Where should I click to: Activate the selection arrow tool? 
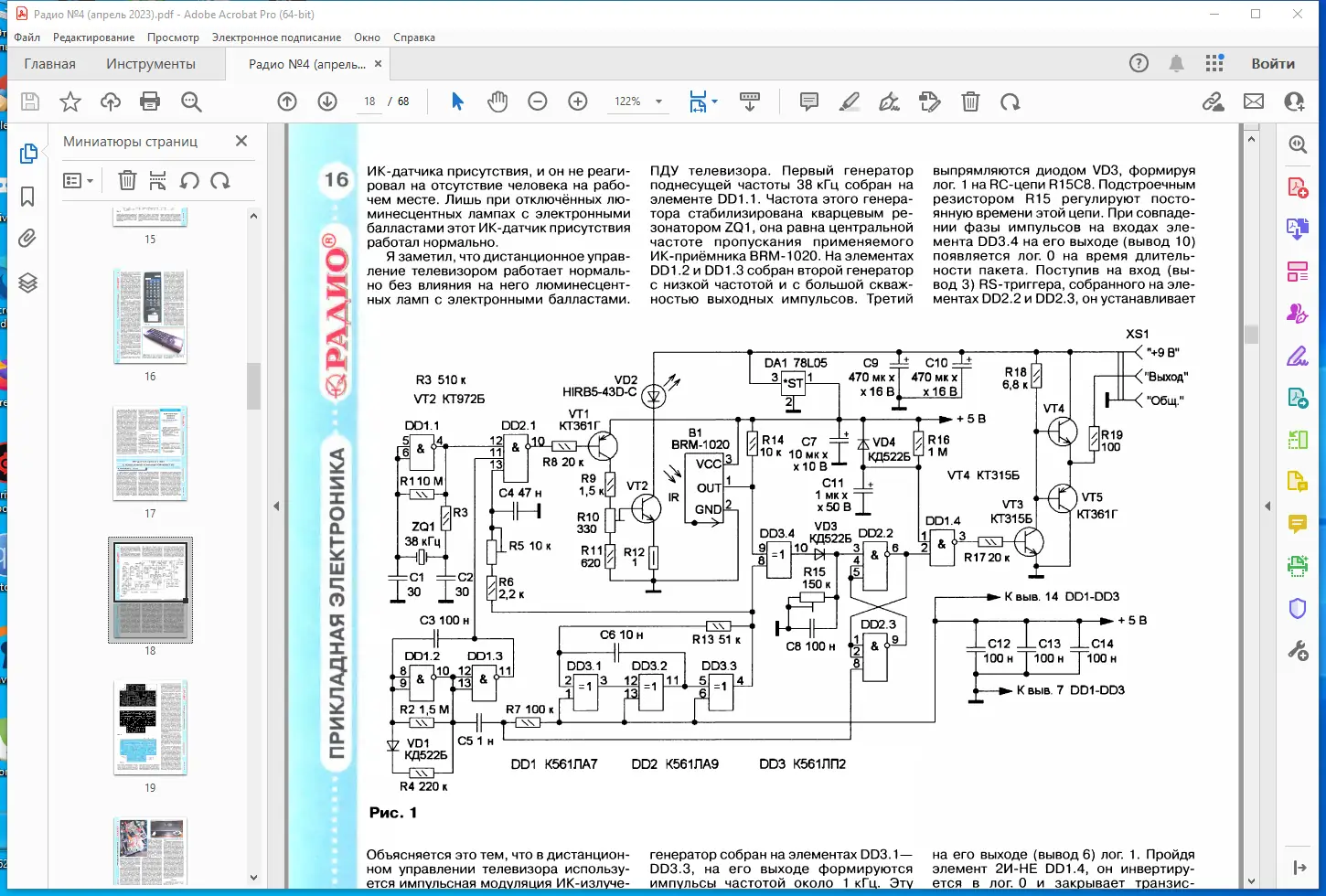point(457,101)
